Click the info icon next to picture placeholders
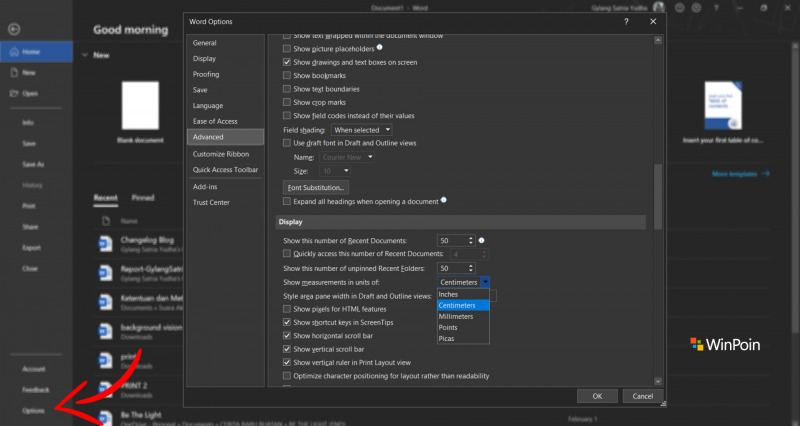Viewport: 800px width, 426px height. (x=380, y=47)
